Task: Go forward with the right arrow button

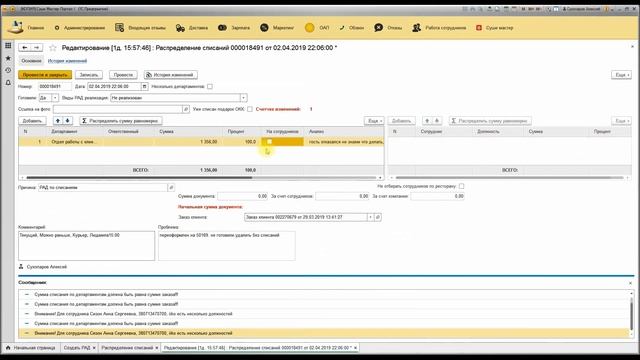Action: pyautogui.click(x=36, y=48)
